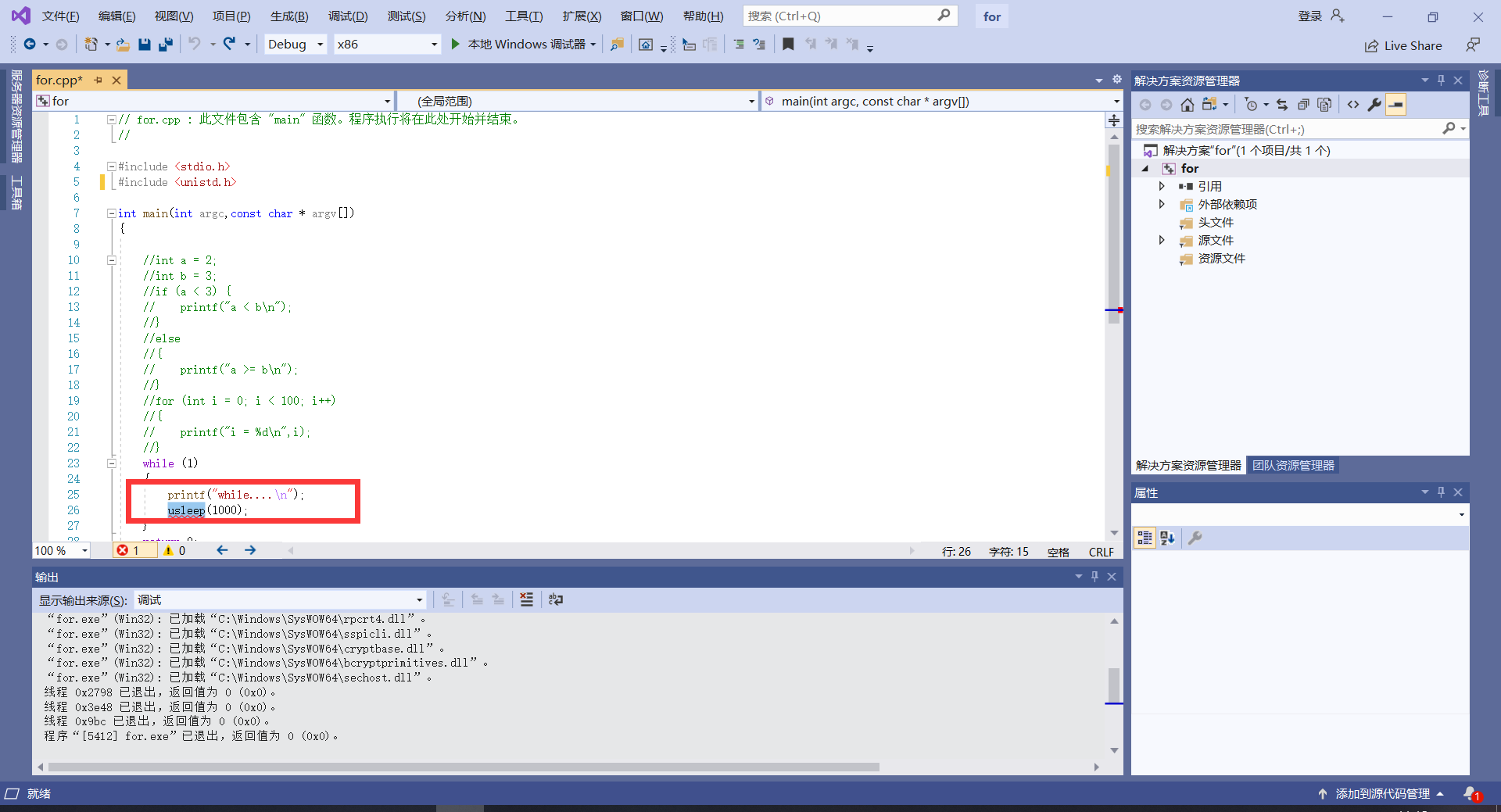Open the 调试(D) menu
This screenshot has height=812, width=1501.
tap(348, 16)
